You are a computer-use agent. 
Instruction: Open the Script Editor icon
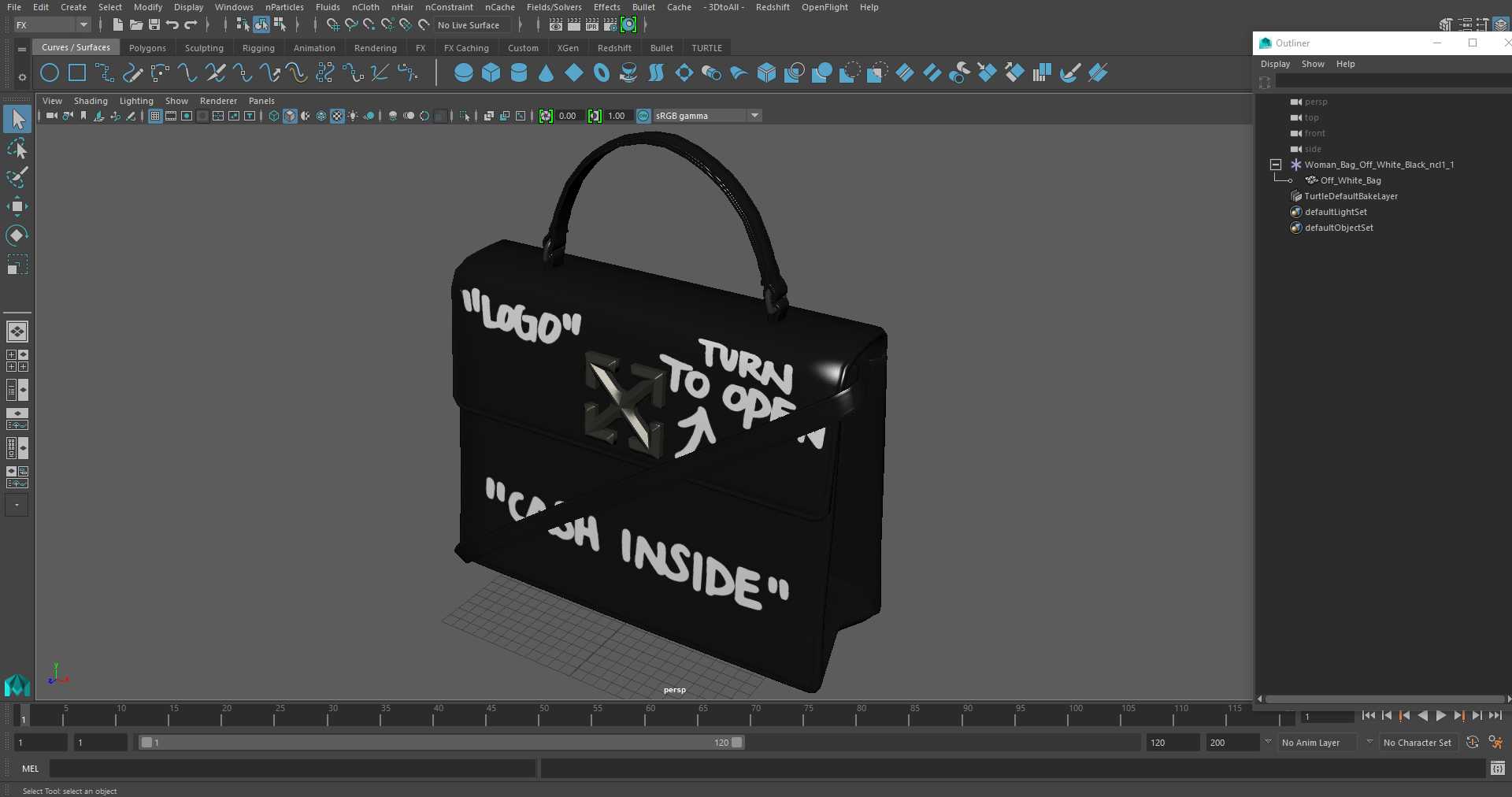tap(1498, 768)
